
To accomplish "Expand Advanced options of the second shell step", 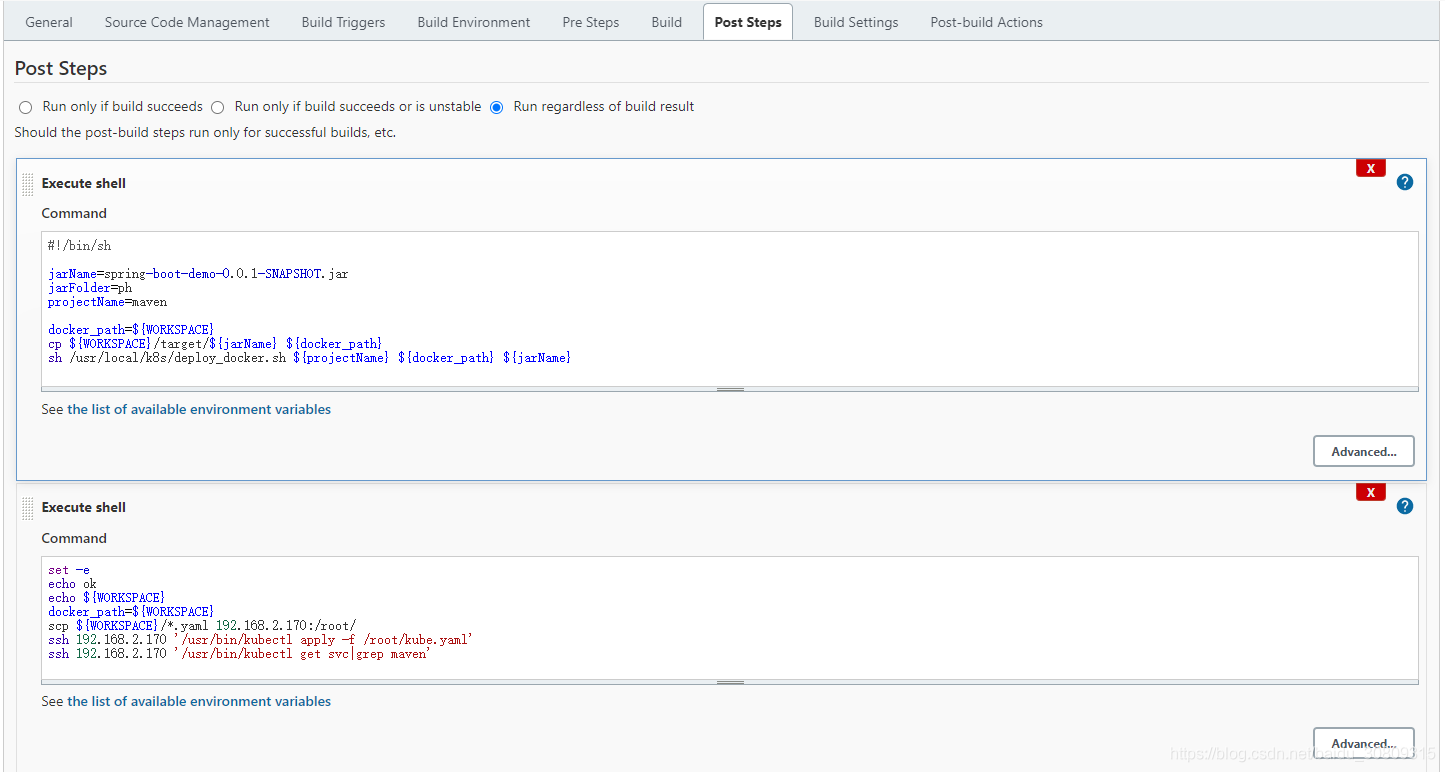I will coord(1363,743).
